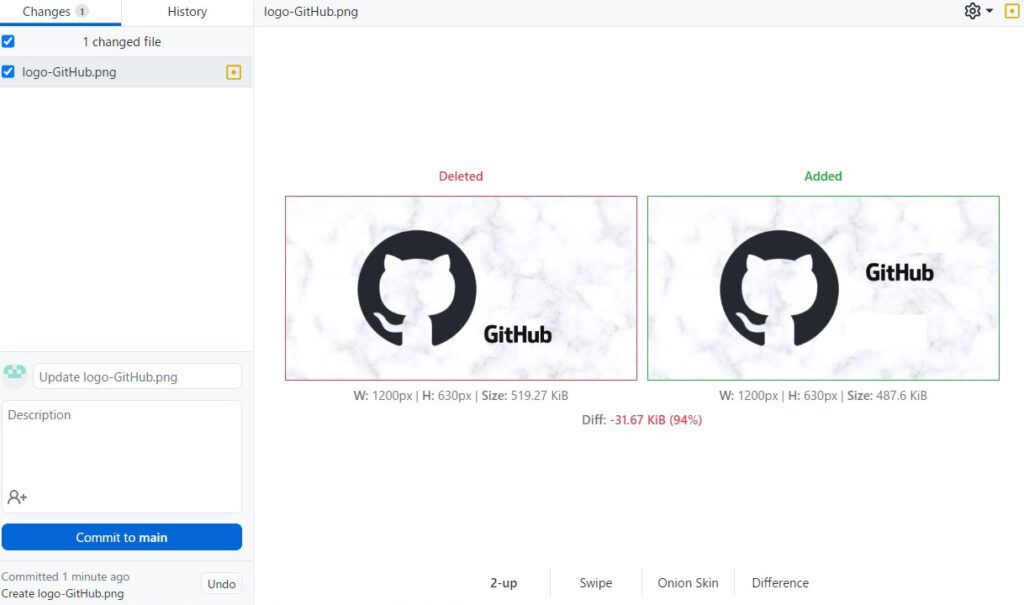
Task: Click modified badge on logo-GitHub.png row
Action: point(233,72)
